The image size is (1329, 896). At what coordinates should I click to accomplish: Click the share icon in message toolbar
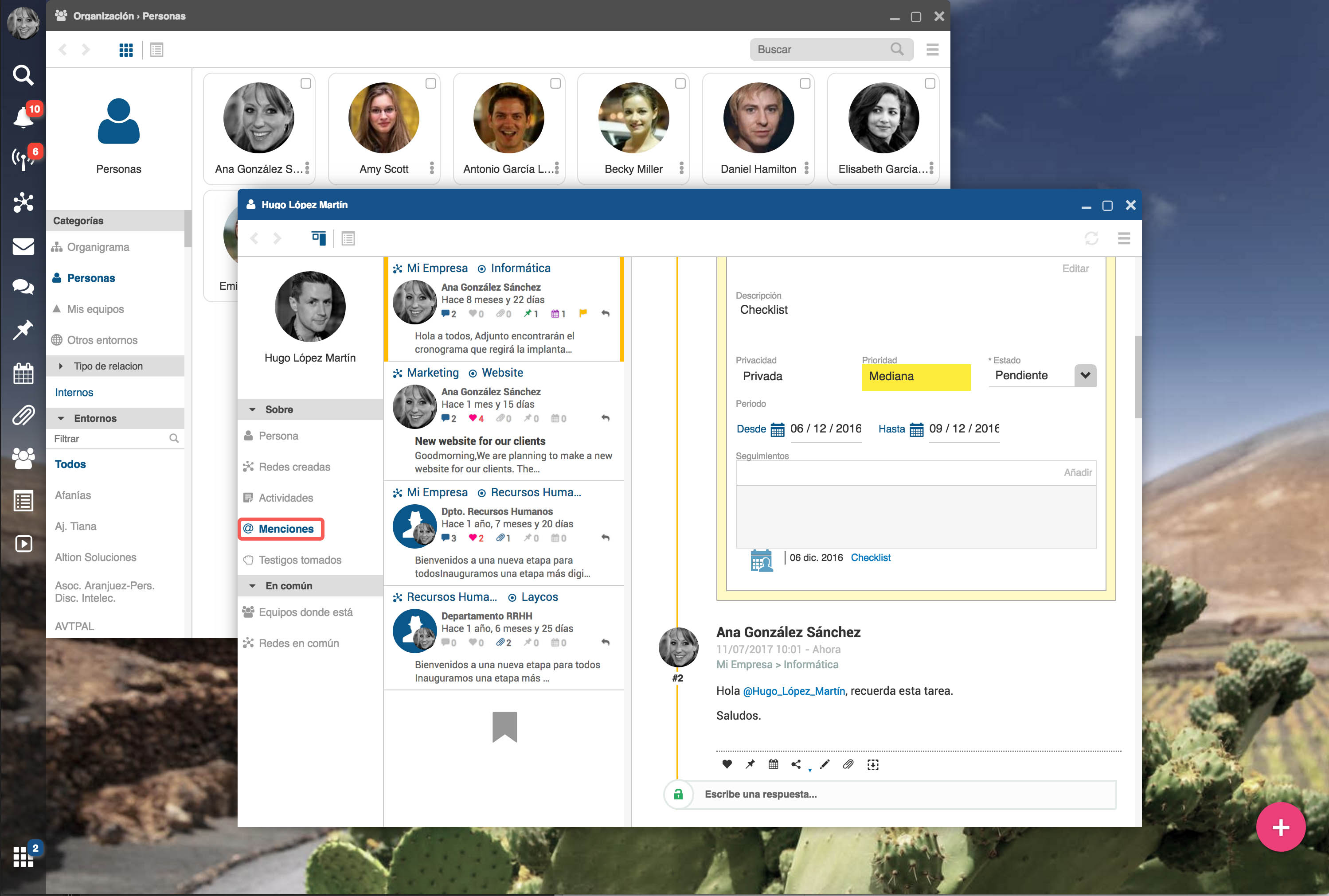796,764
